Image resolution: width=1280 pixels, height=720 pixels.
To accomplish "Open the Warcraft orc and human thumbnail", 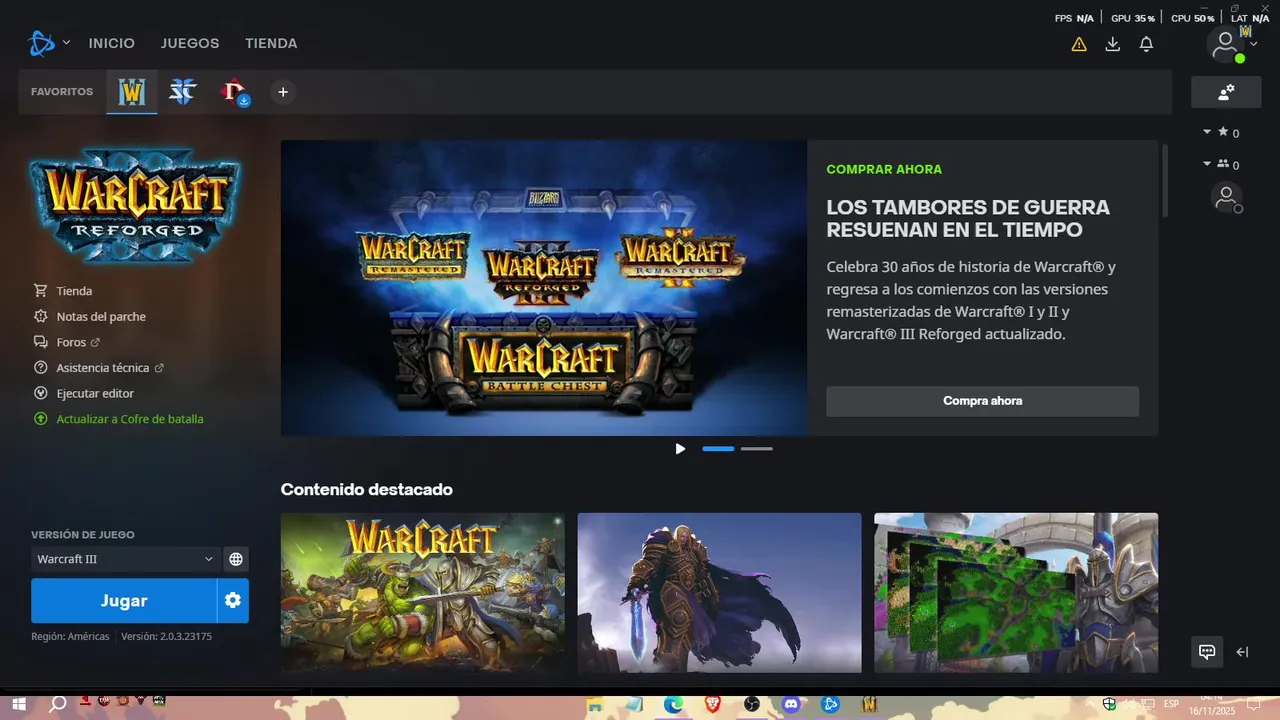I will pyautogui.click(x=422, y=592).
